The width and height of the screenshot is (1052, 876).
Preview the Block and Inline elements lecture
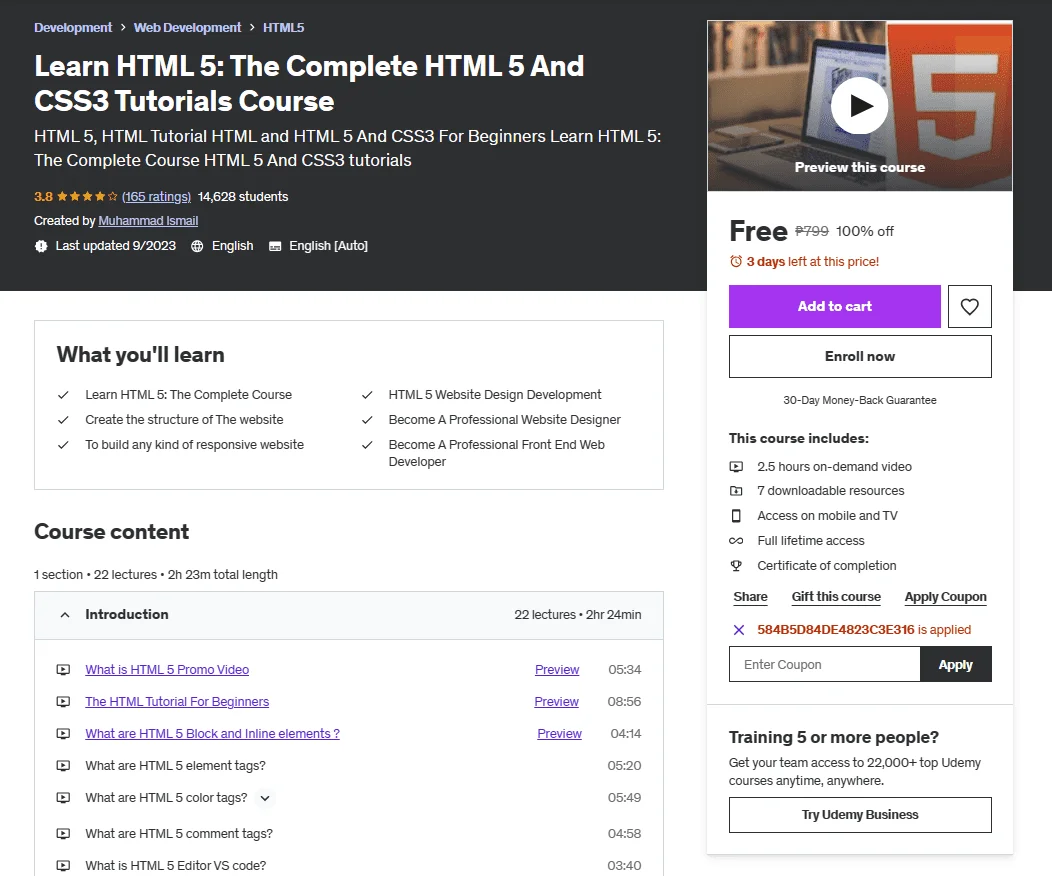(560, 734)
